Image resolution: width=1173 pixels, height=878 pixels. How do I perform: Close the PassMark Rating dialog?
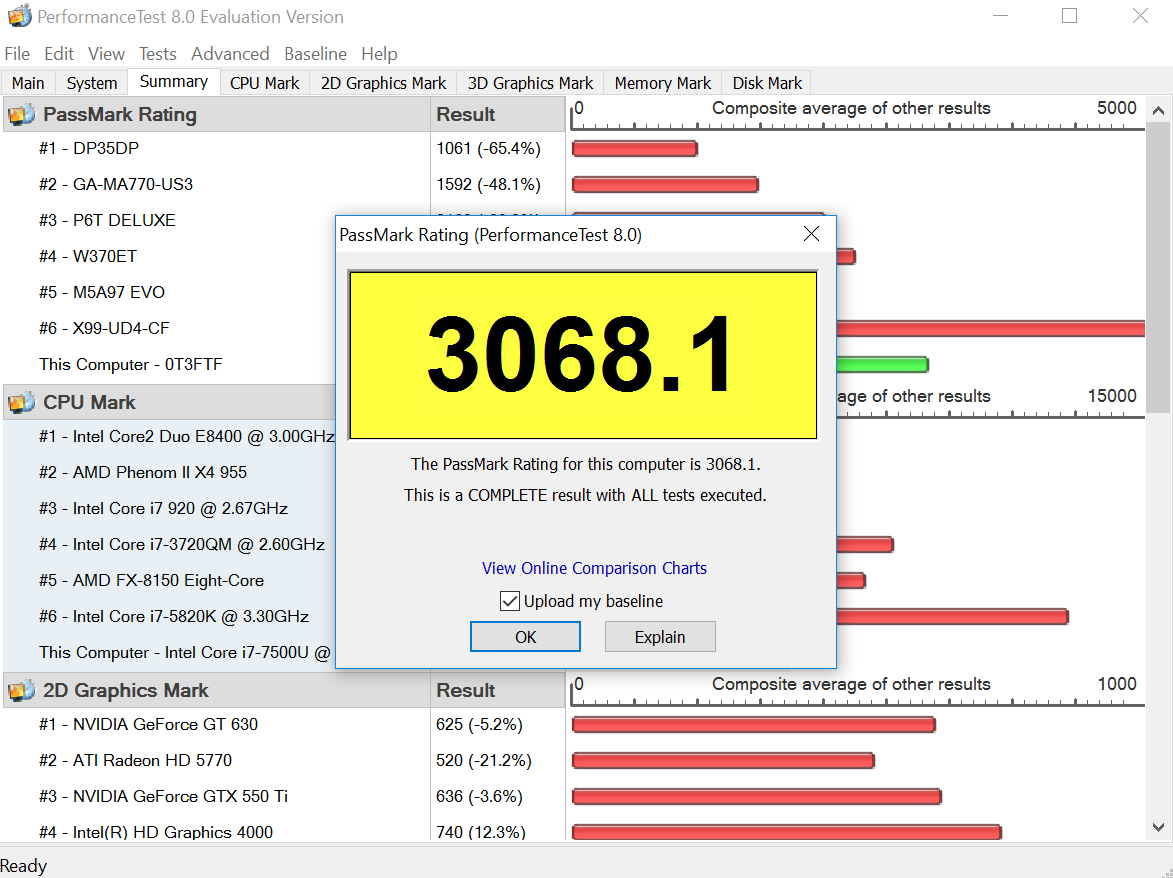tap(811, 234)
